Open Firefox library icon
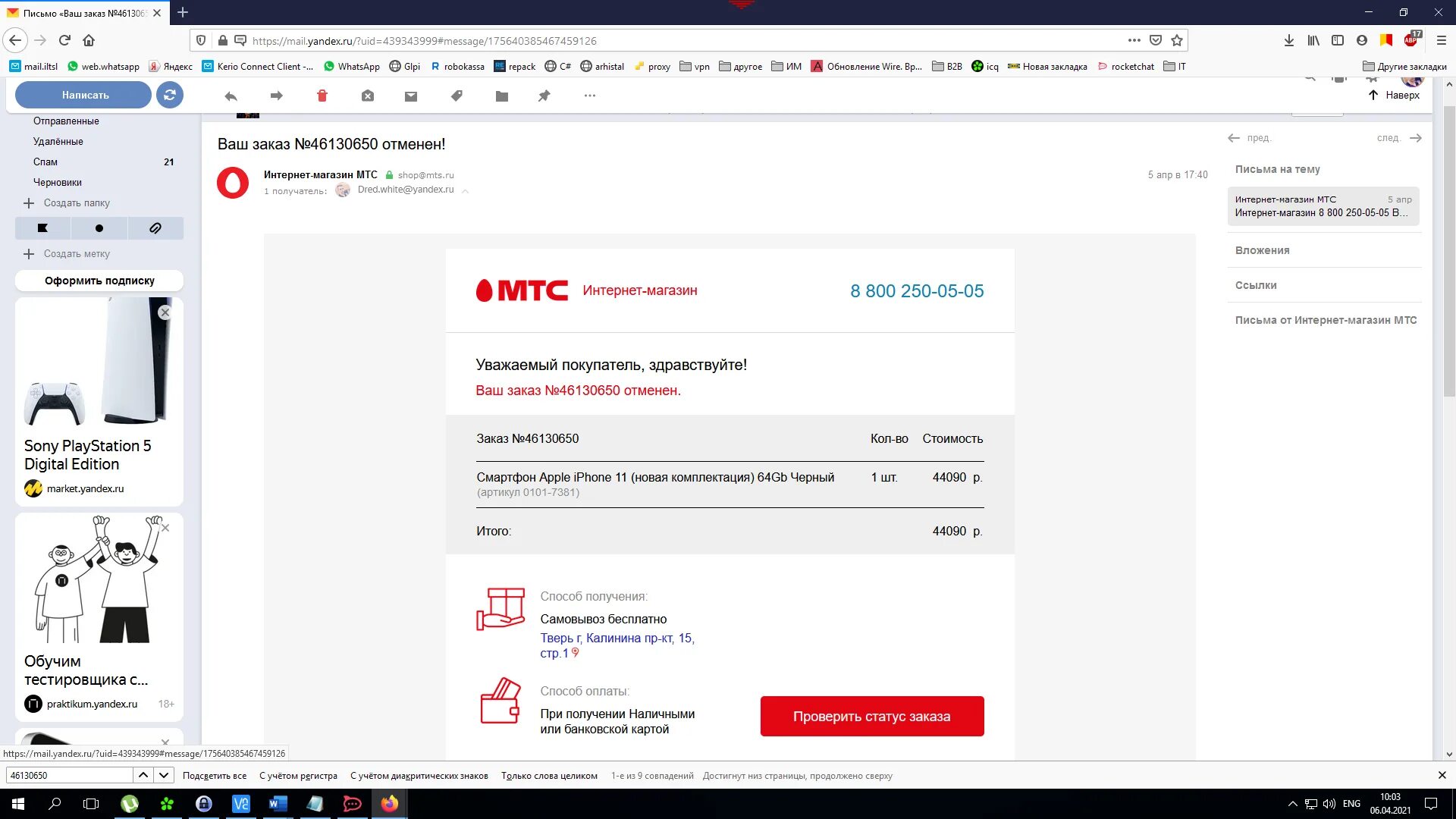The image size is (1456, 819). pos(1313,40)
